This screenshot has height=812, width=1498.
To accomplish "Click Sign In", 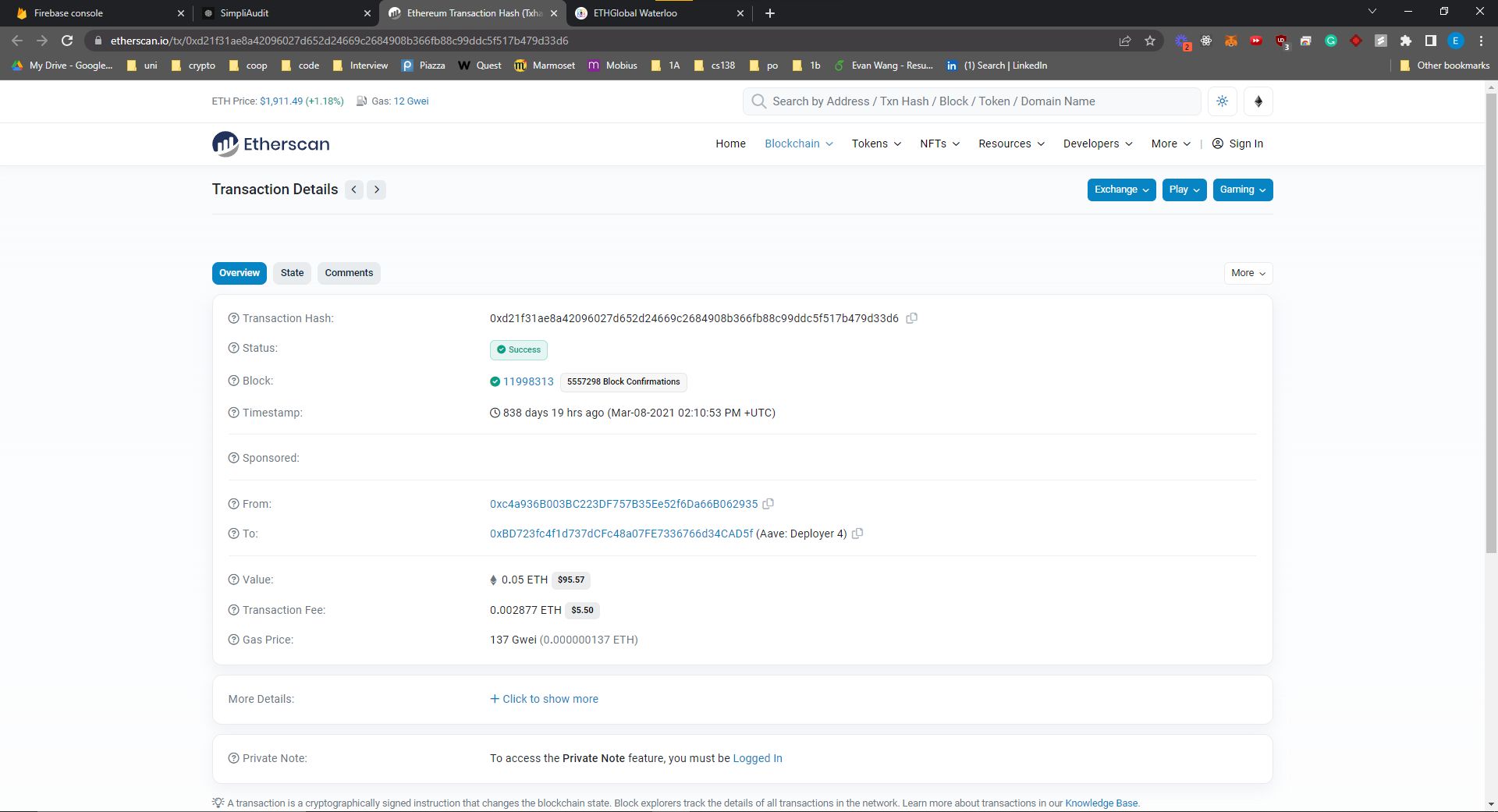I will 1237,144.
